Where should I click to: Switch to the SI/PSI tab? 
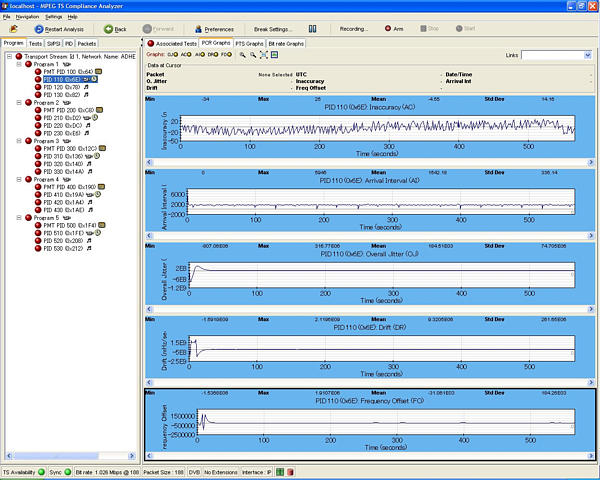(53, 44)
